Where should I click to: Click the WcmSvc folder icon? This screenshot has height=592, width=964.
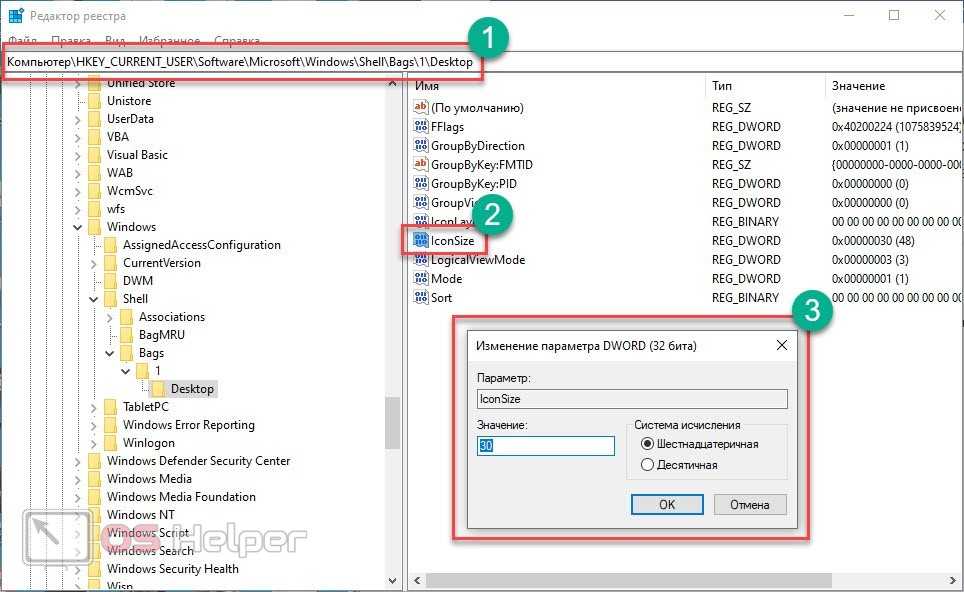(x=95, y=191)
